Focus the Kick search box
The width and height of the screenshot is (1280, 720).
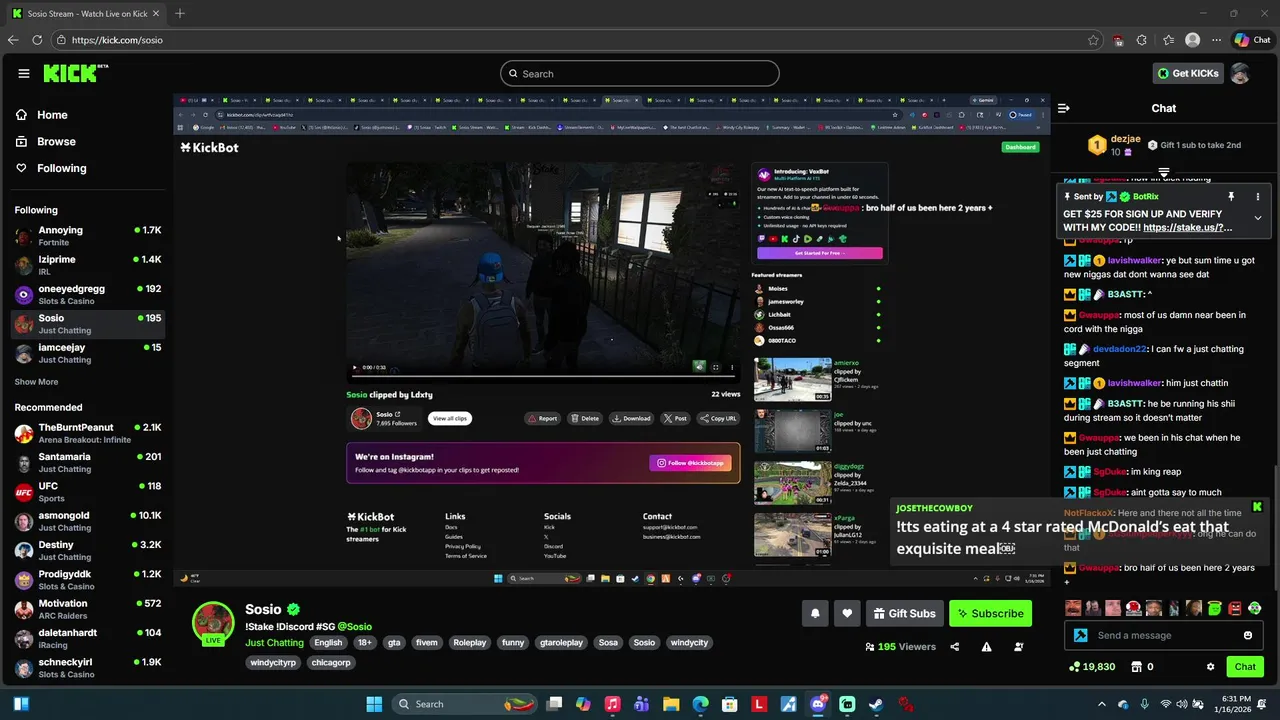(640, 73)
